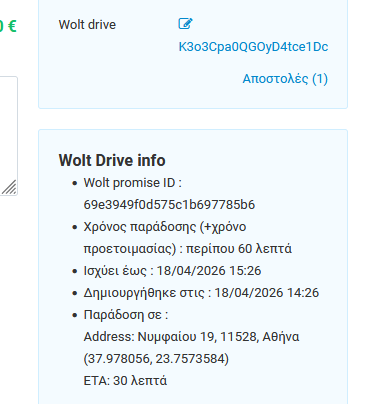
Task: Click the textarea resize handle corner
Action: (x=9, y=187)
